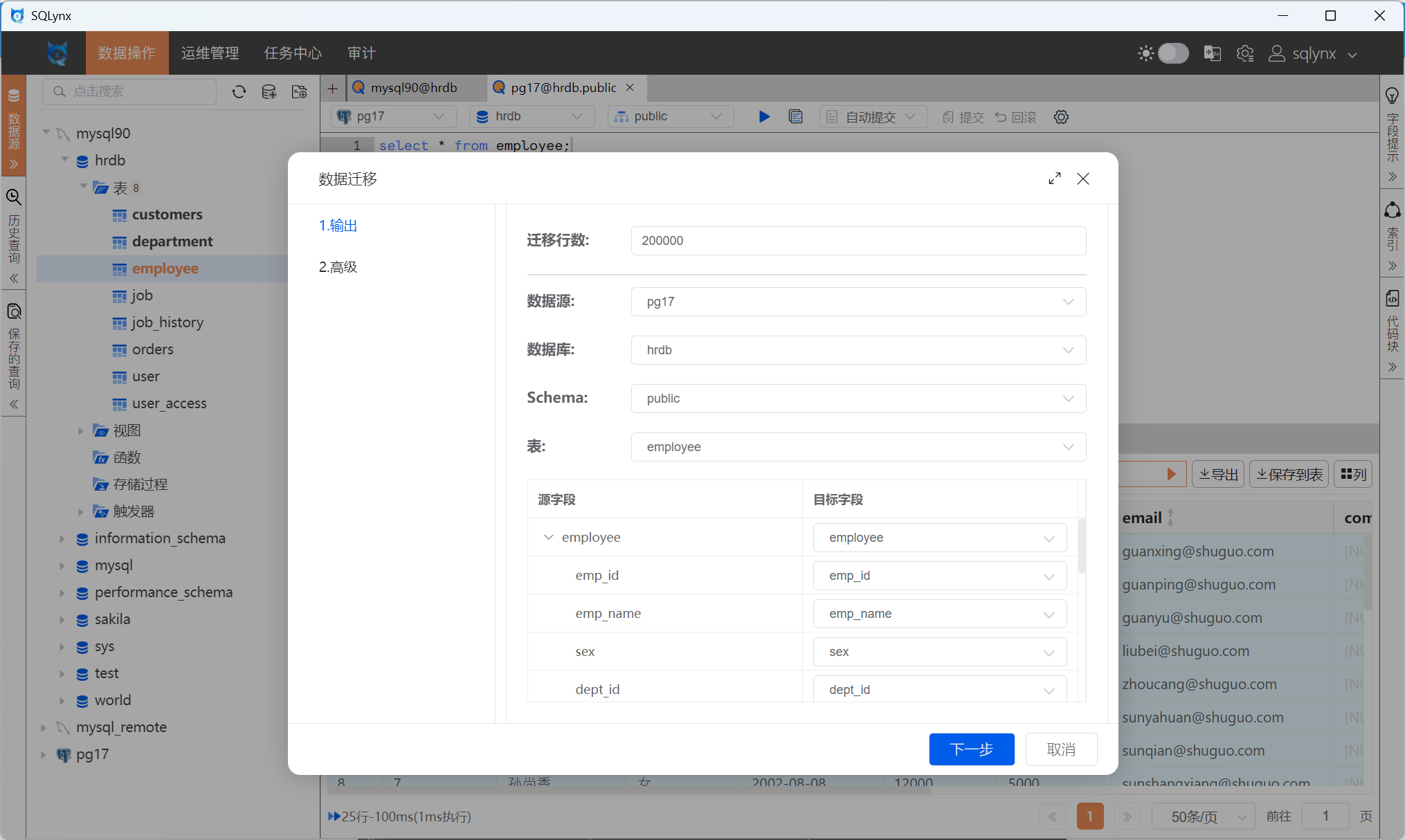Collapse the employee source field row
This screenshot has width=1405, height=840.
pos(548,538)
